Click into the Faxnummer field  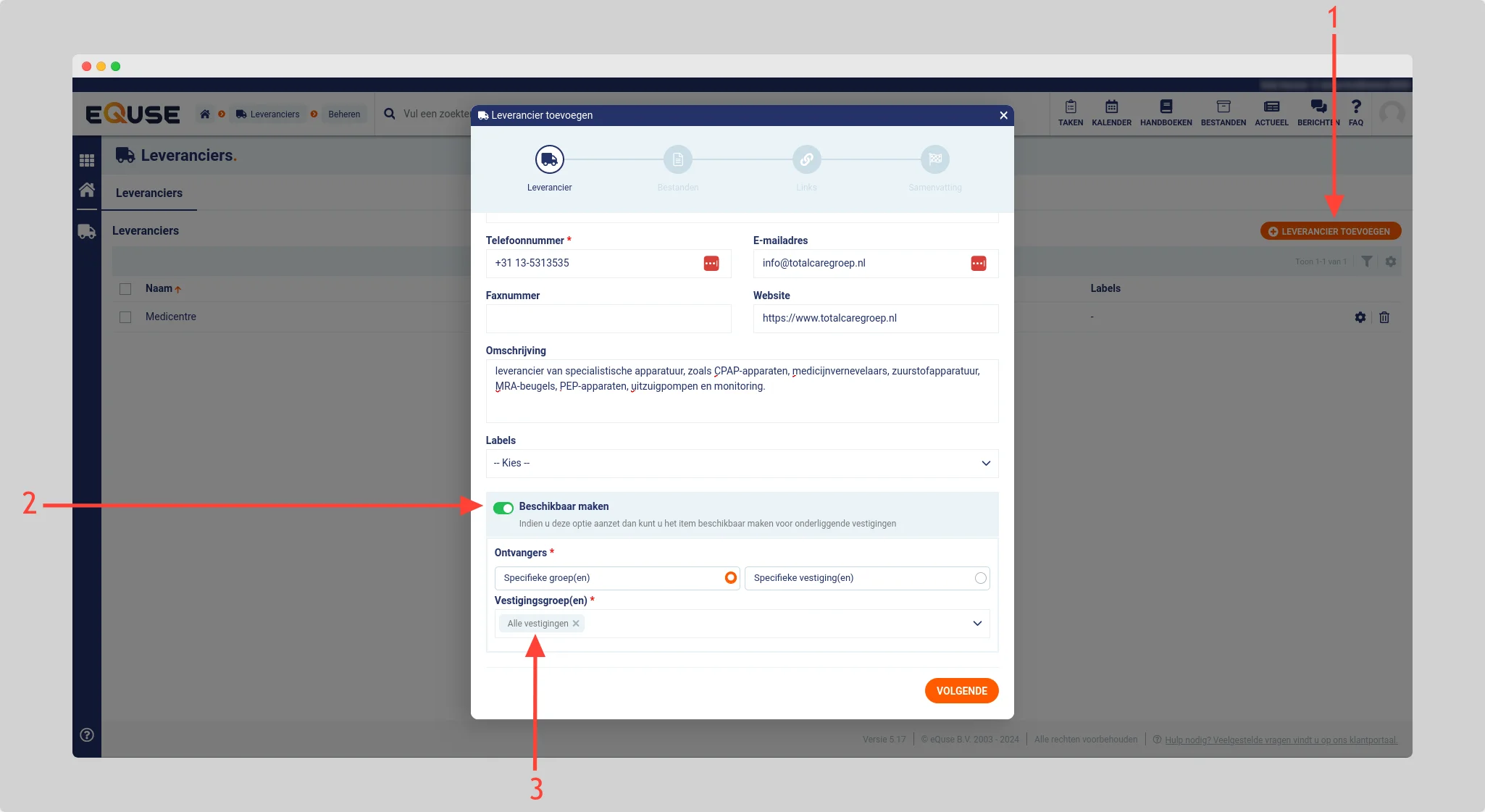click(608, 319)
